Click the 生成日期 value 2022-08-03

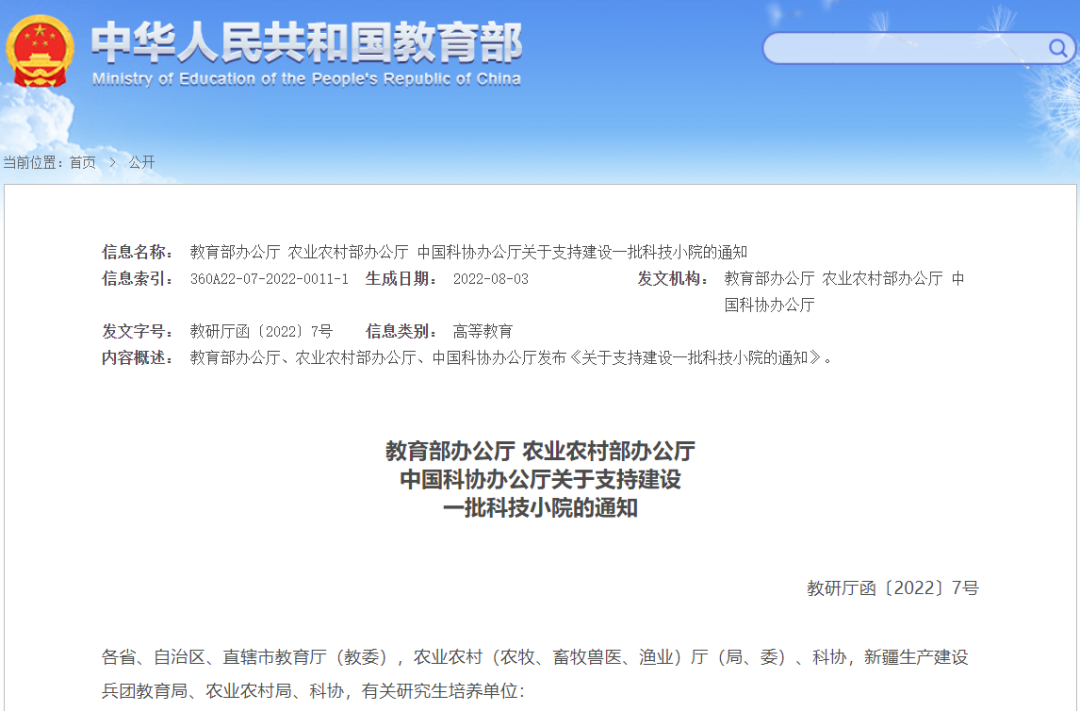(490, 279)
